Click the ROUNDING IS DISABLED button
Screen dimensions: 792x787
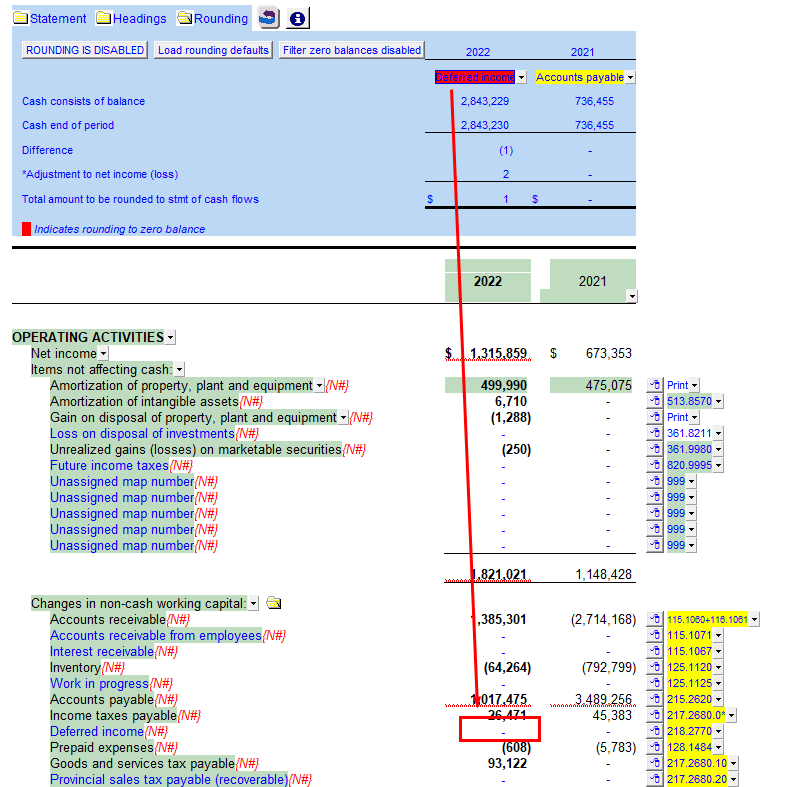85,50
